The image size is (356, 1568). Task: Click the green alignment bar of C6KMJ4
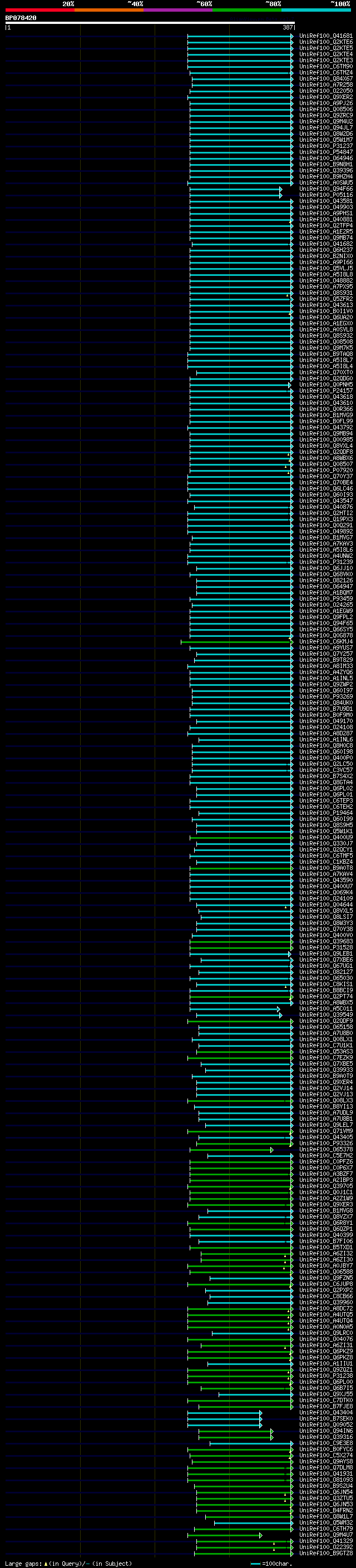click(237, 641)
